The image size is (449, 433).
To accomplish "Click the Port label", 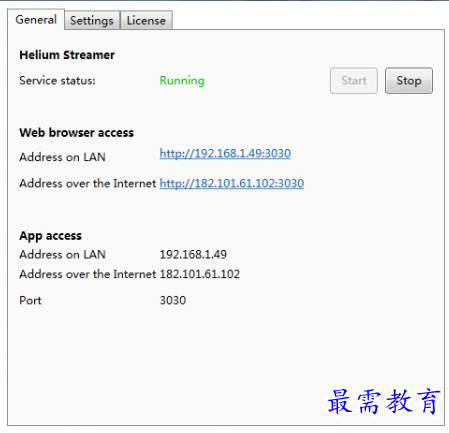I will (30, 301).
